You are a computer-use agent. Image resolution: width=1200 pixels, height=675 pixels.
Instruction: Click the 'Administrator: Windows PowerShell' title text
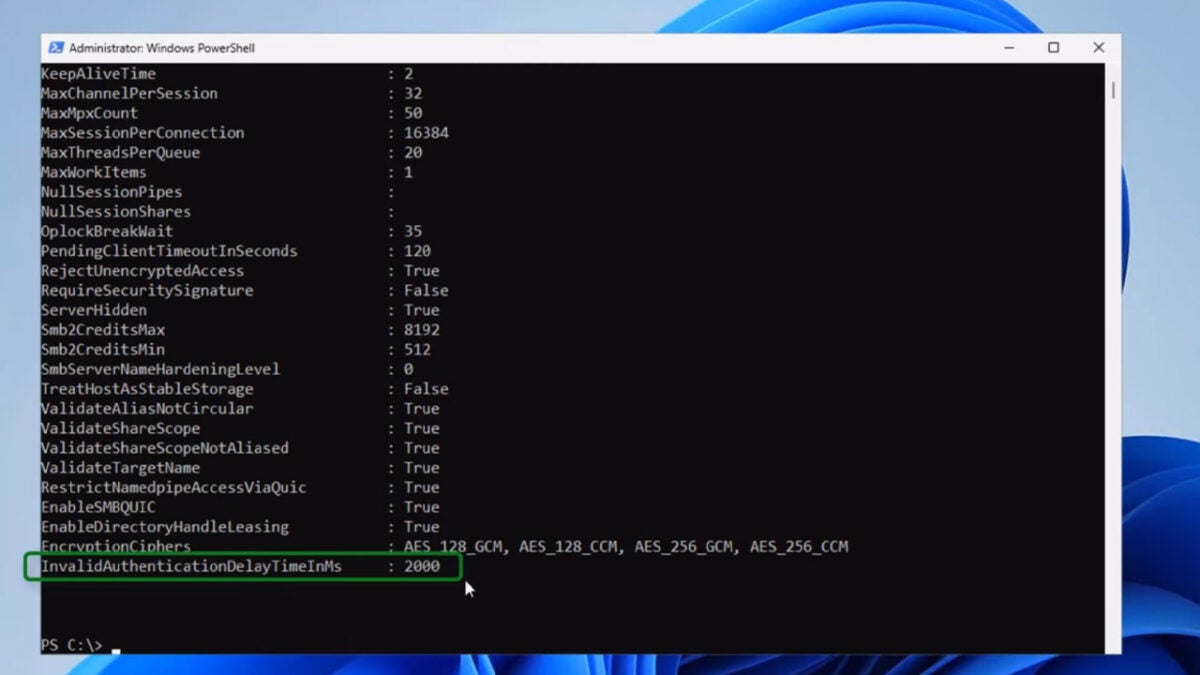162,48
